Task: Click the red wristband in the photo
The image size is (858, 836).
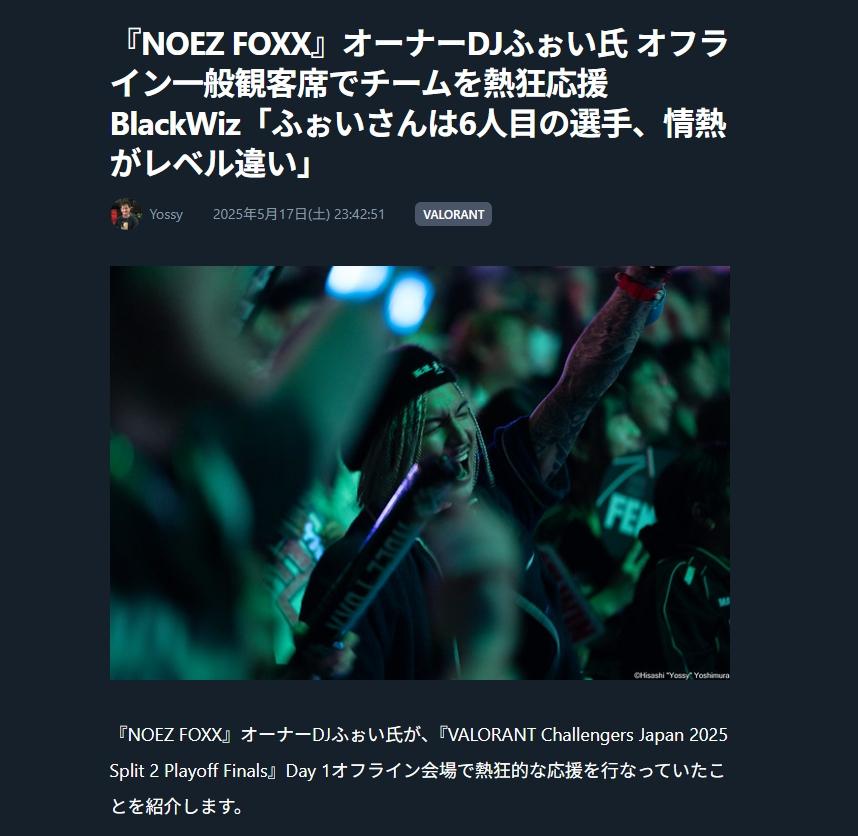Action: point(639,286)
